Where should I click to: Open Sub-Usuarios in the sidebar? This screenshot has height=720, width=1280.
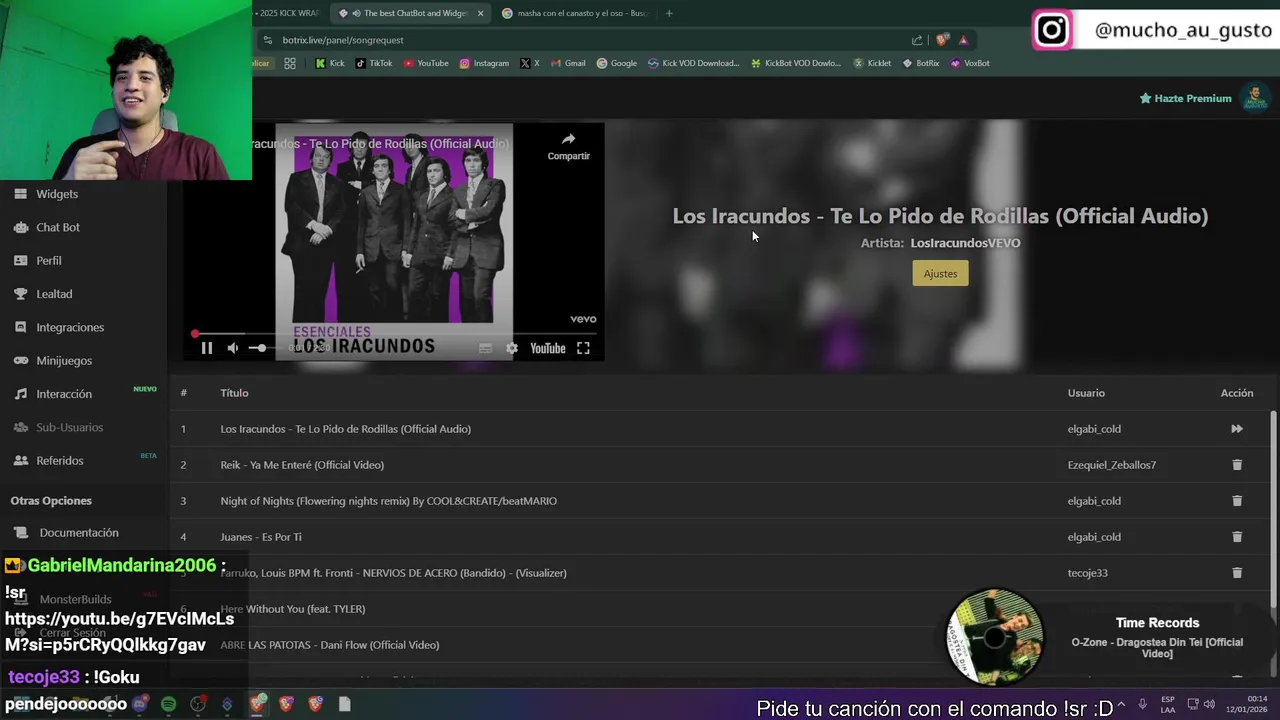70,427
